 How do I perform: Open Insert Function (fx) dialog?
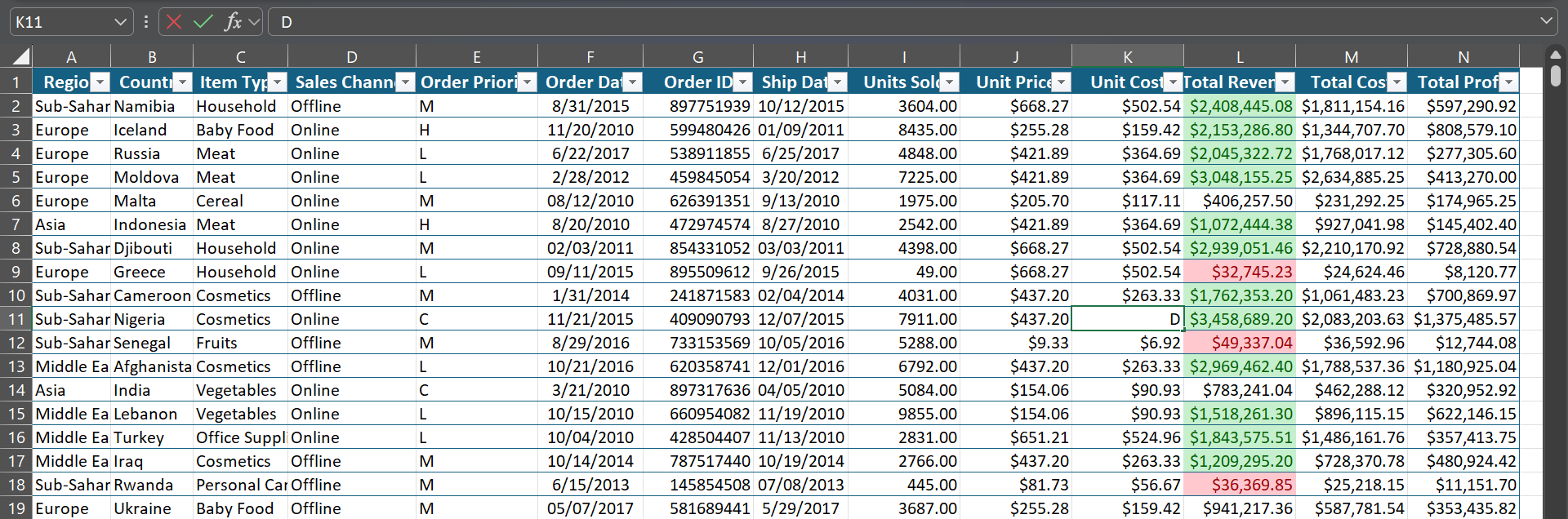click(x=233, y=22)
